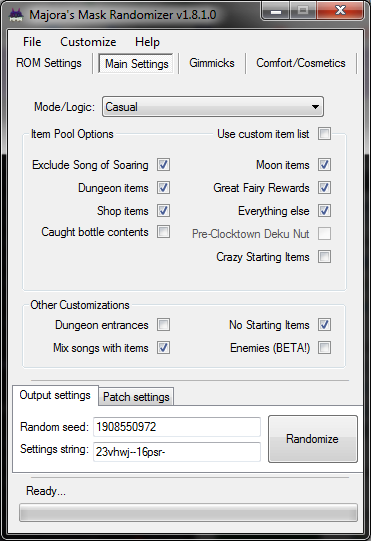
Task: Uncheck the Everything else checkbox
Action: (x=324, y=210)
